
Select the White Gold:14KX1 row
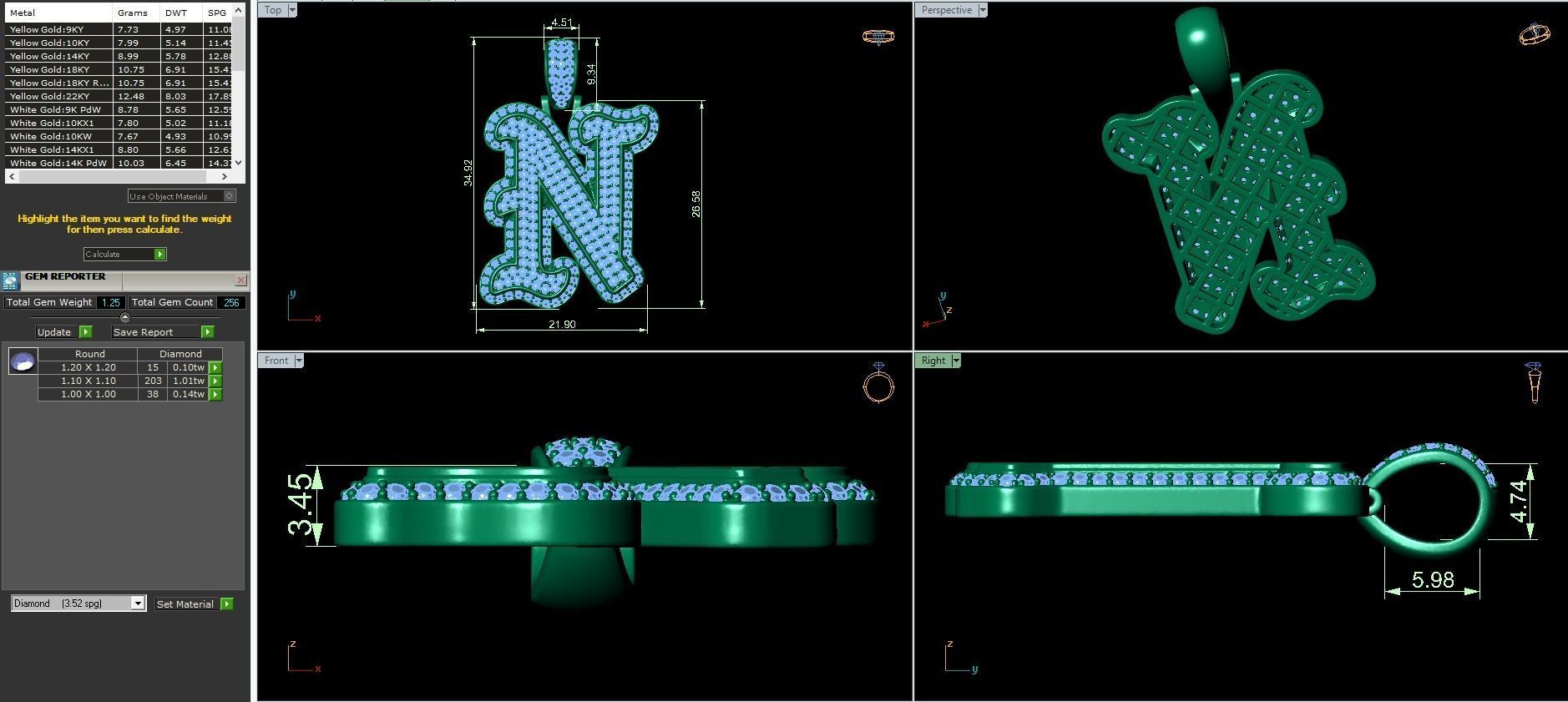119,149
